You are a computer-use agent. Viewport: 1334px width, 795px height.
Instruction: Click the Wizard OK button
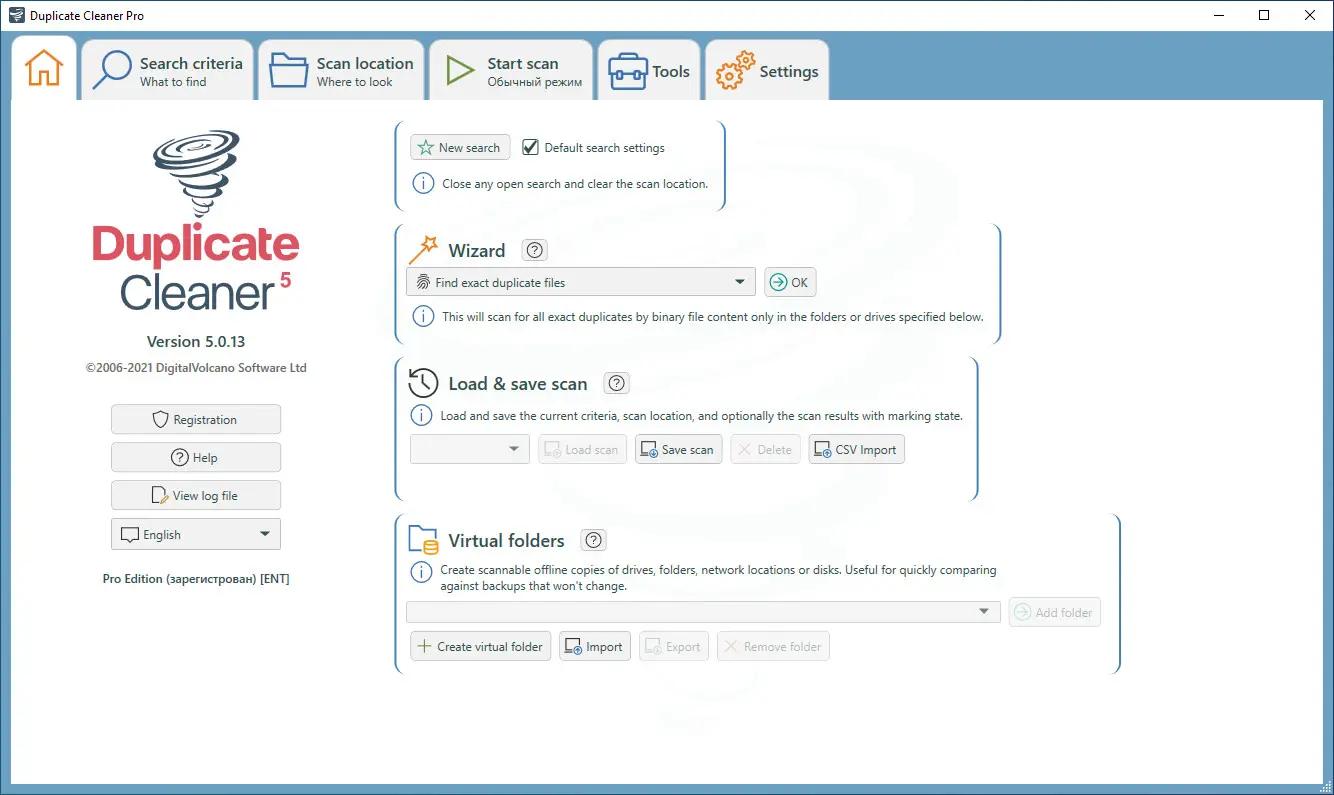coord(790,282)
